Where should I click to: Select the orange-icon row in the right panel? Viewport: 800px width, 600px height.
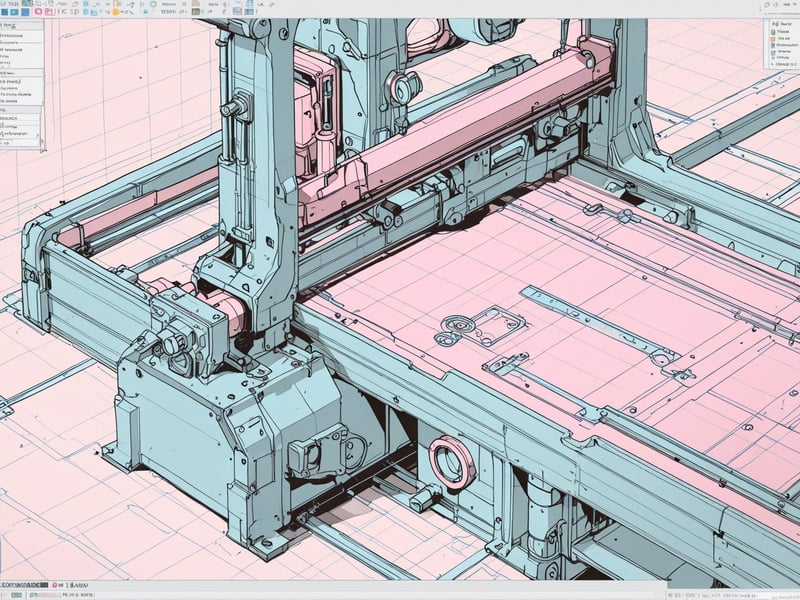coord(782,38)
